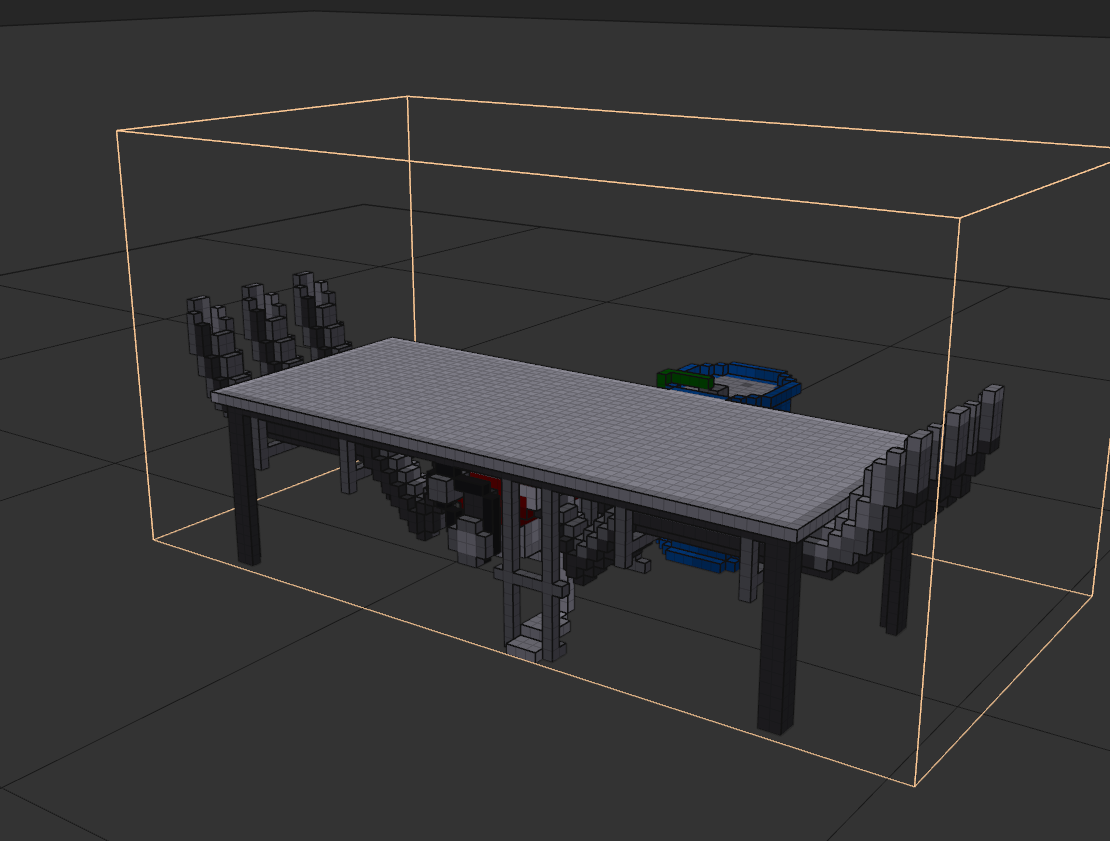The image size is (1110, 841).
Task: Select the middle chair back at far end
Action: pos(262,325)
